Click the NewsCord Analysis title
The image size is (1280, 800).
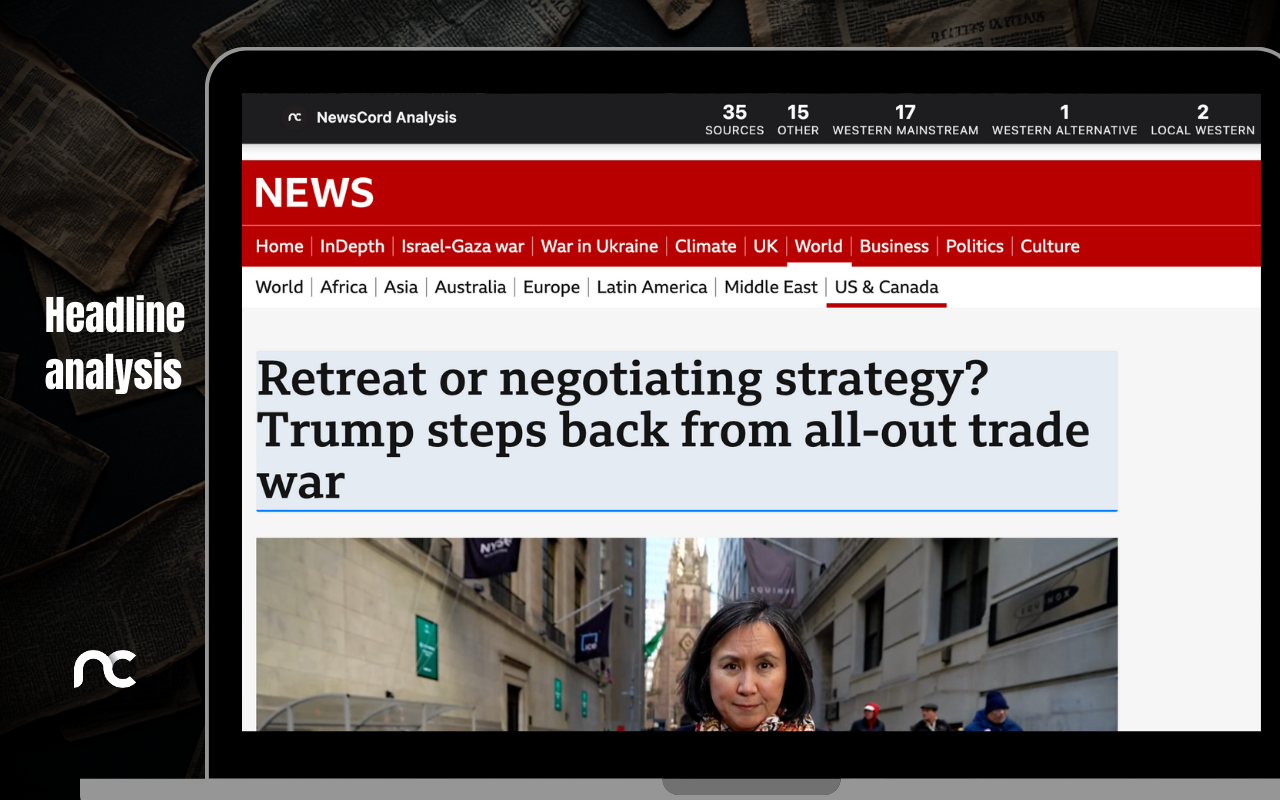click(386, 117)
